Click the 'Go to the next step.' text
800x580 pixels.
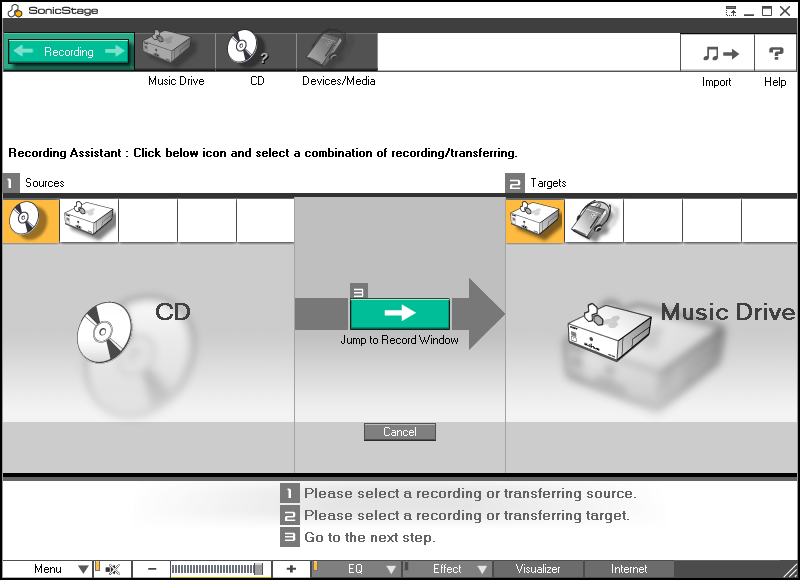coord(370,537)
